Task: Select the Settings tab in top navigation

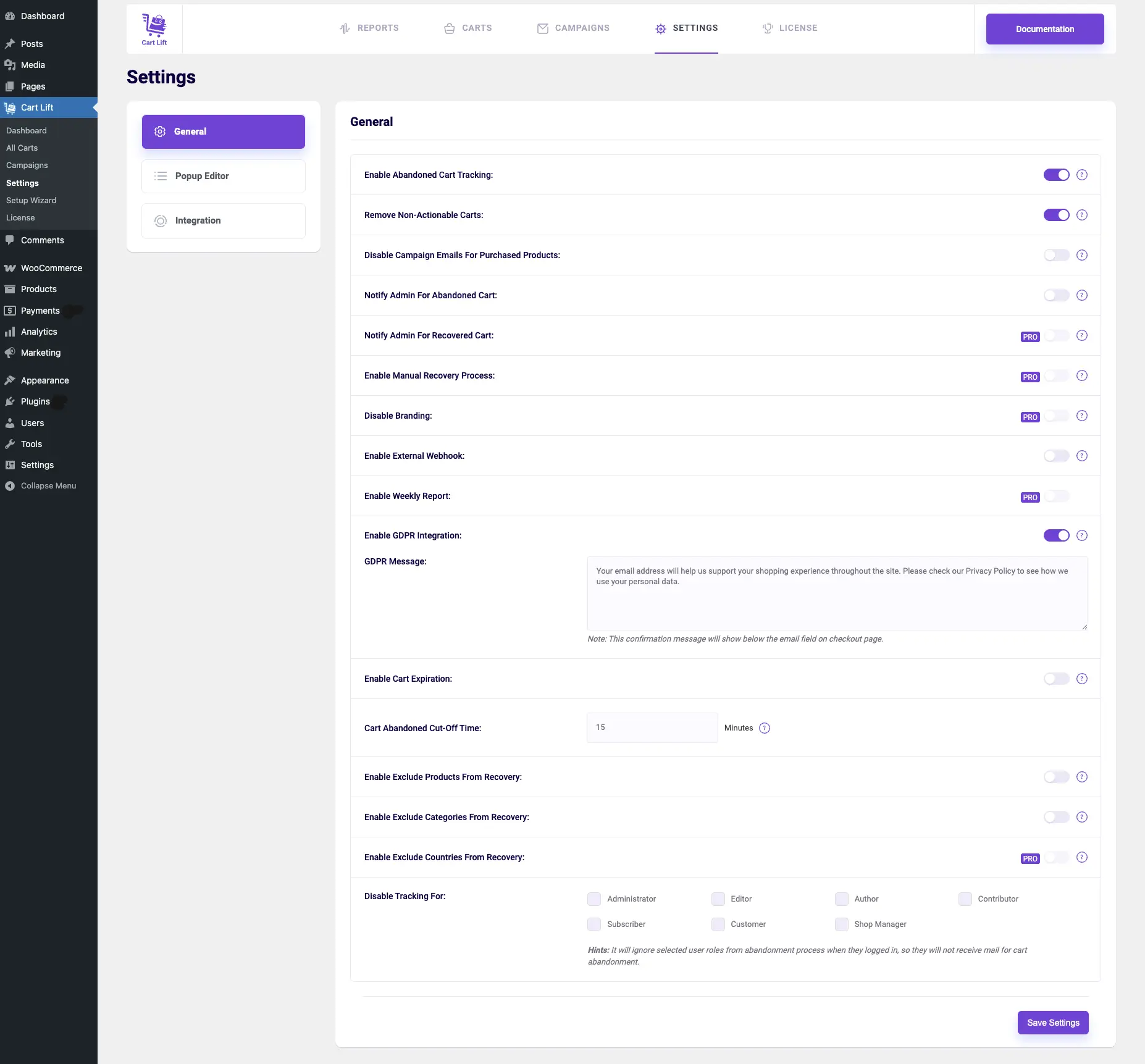Action: pyautogui.click(x=686, y=28)
